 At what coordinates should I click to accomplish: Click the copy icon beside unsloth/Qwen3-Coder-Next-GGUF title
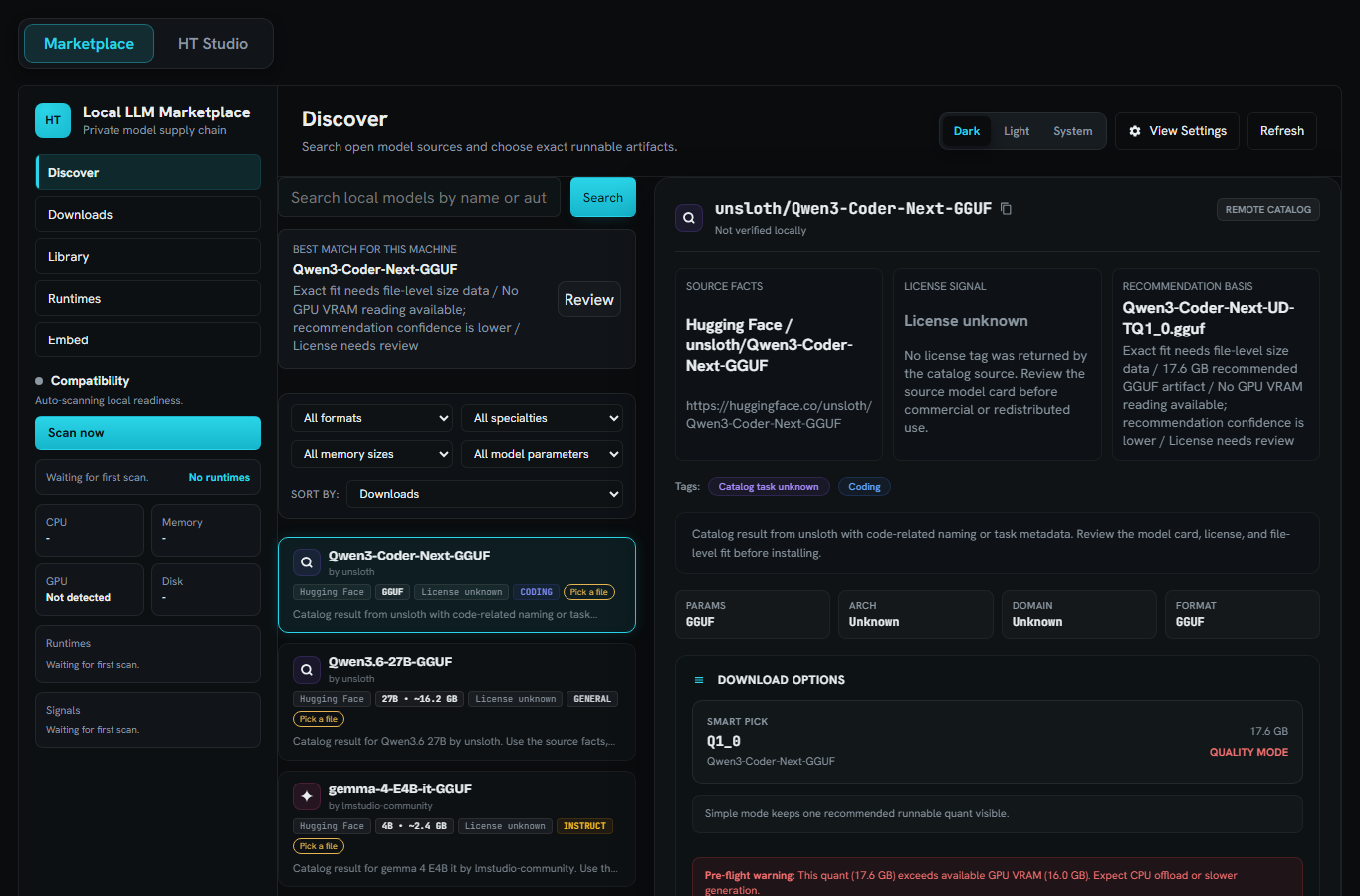tap(1006, 209)
